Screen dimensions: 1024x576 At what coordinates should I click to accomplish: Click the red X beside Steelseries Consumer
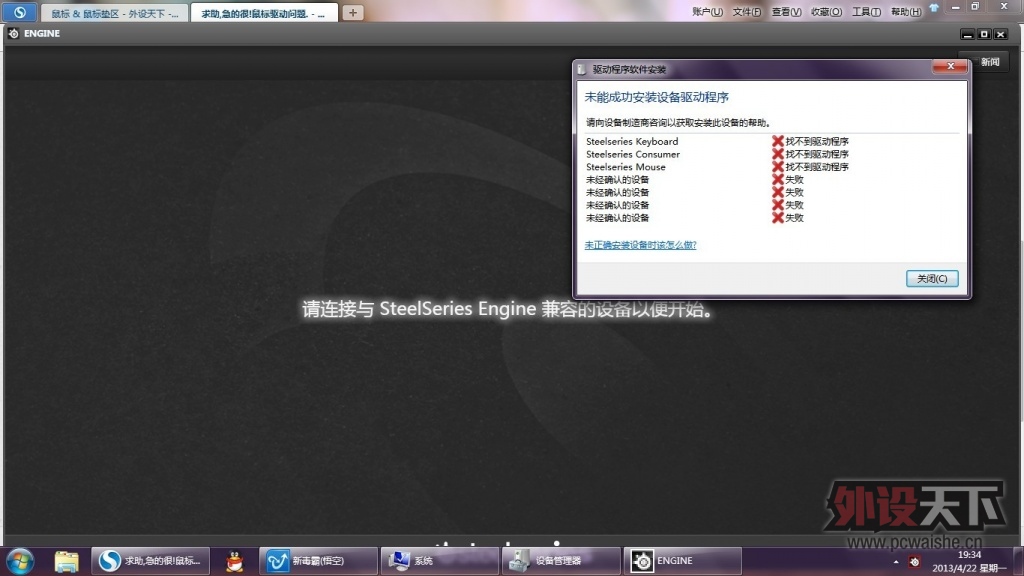coord(777,154)
